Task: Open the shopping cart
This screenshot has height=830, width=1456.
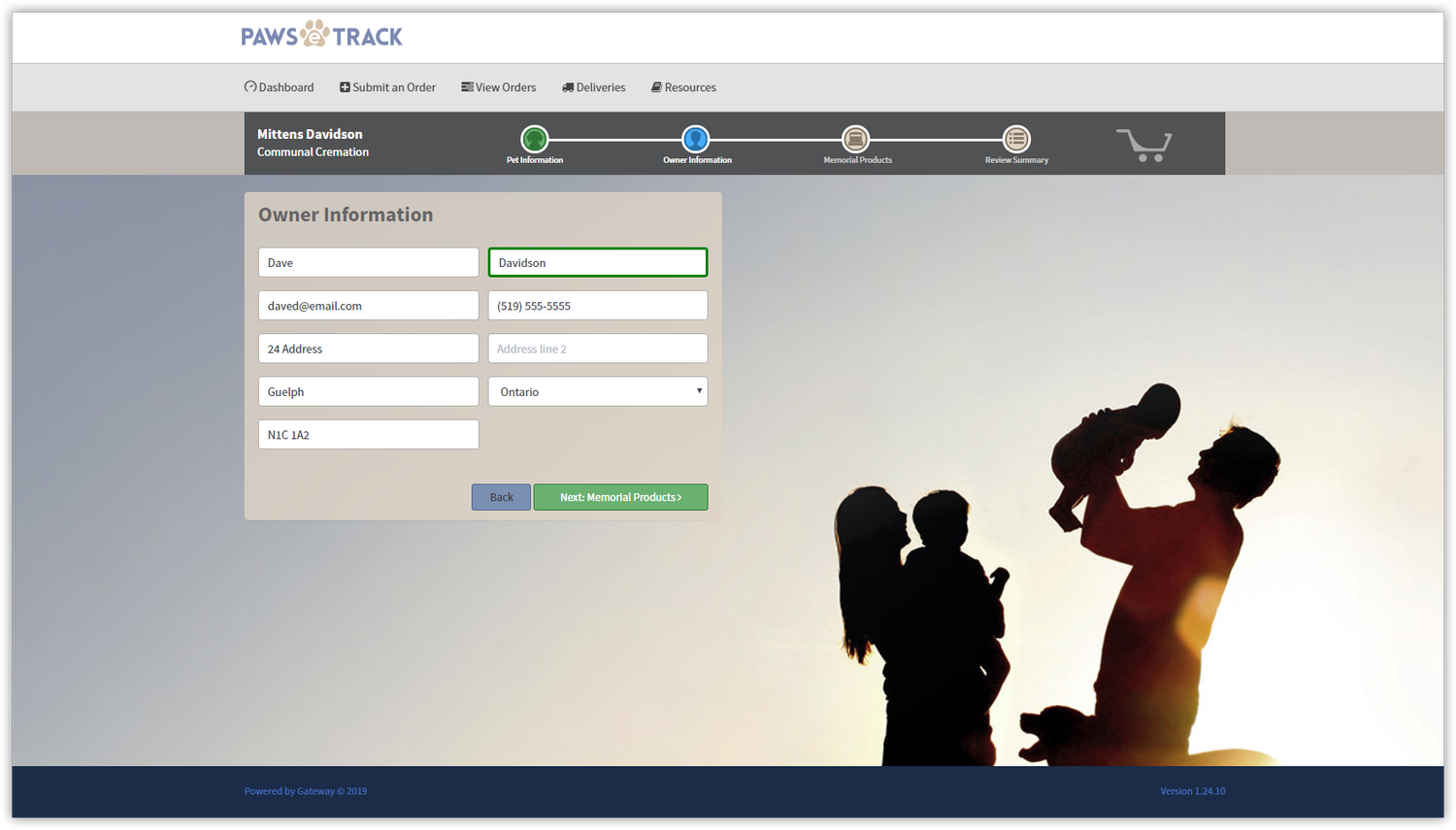Action: (1143, 144)
